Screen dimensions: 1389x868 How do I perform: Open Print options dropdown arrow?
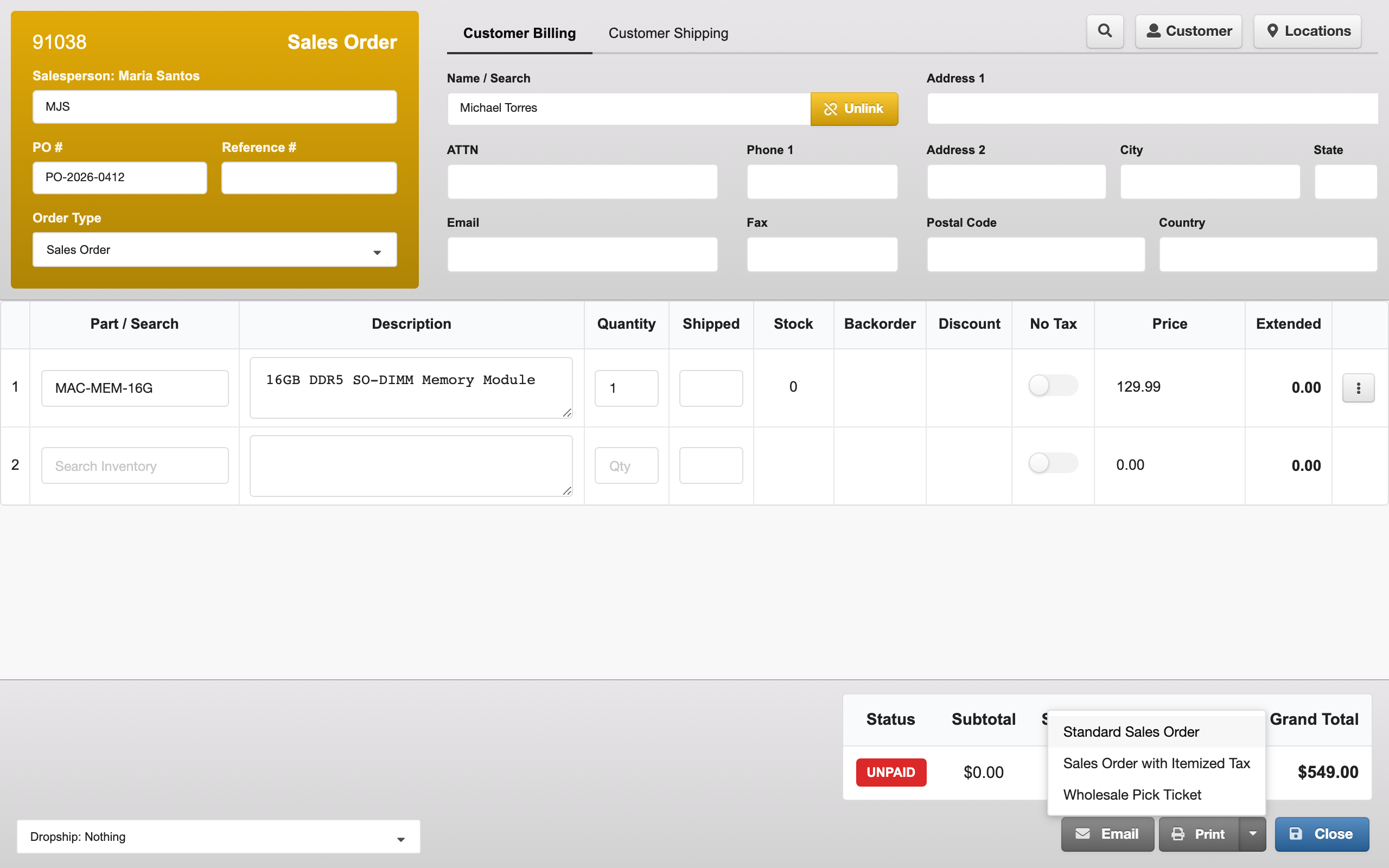1252,834
